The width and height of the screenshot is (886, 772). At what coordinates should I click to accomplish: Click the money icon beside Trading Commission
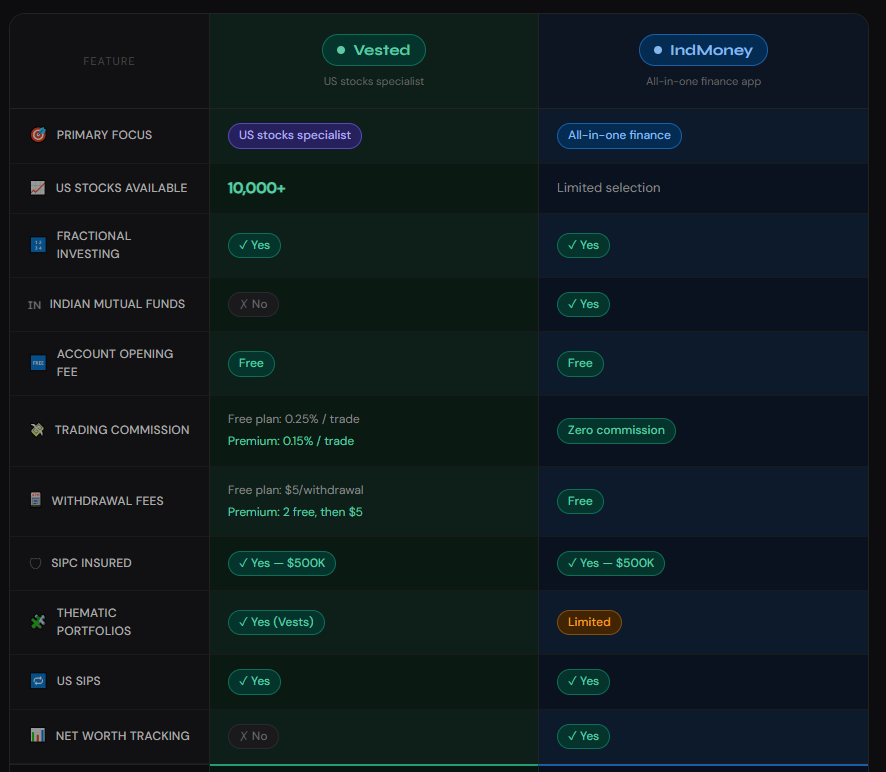37,430
